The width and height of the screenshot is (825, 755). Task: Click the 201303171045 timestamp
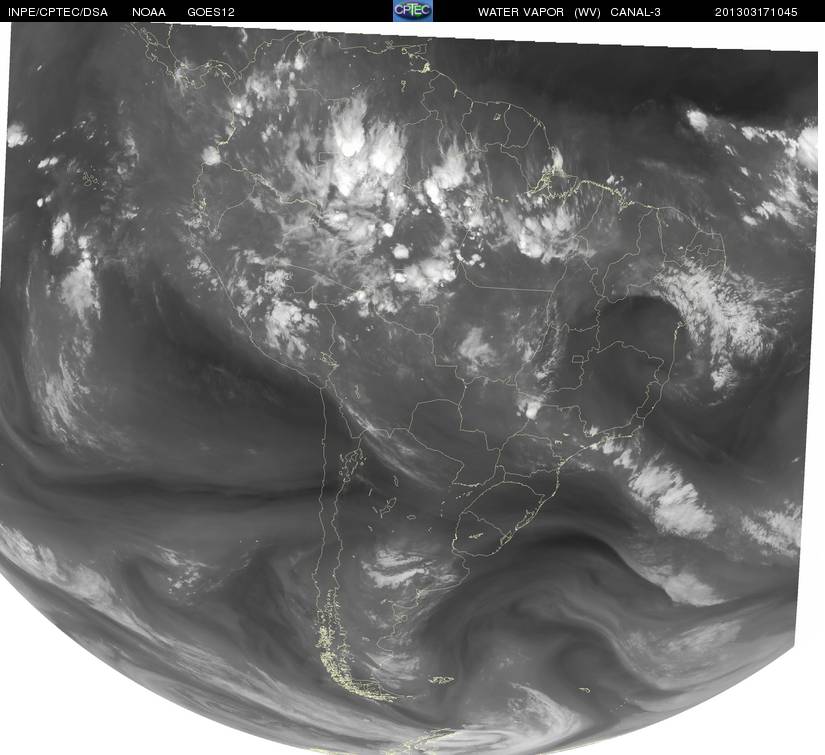click(756, 12)
